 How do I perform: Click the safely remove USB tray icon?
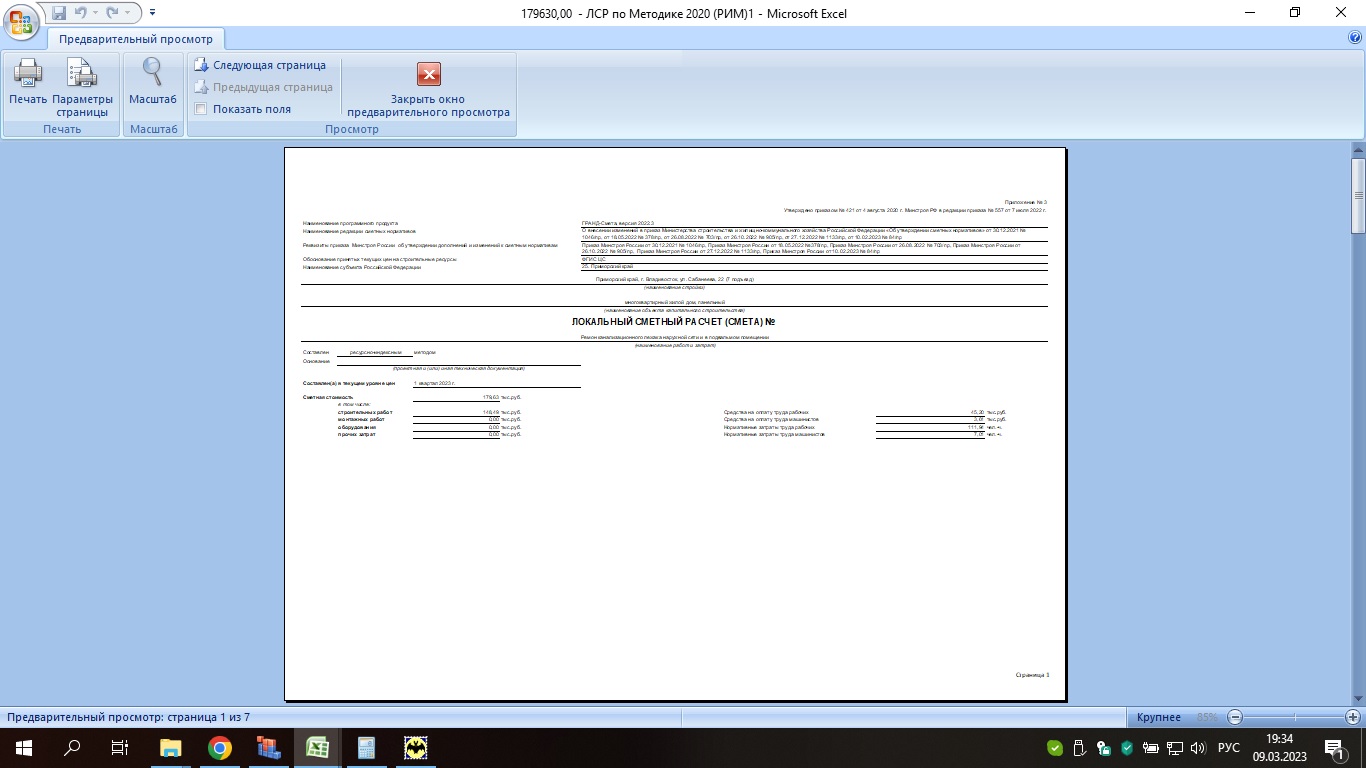coord(1080,748)
